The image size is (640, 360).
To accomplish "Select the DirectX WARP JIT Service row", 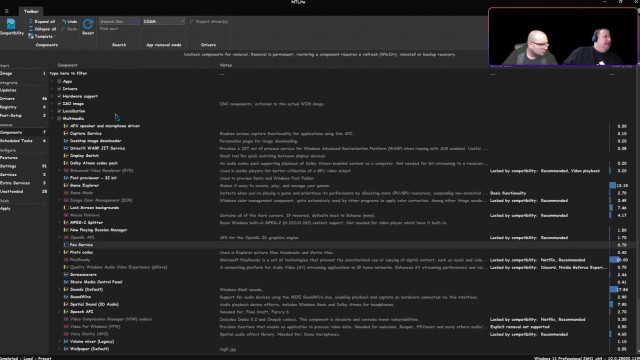I will pos(97,148).
